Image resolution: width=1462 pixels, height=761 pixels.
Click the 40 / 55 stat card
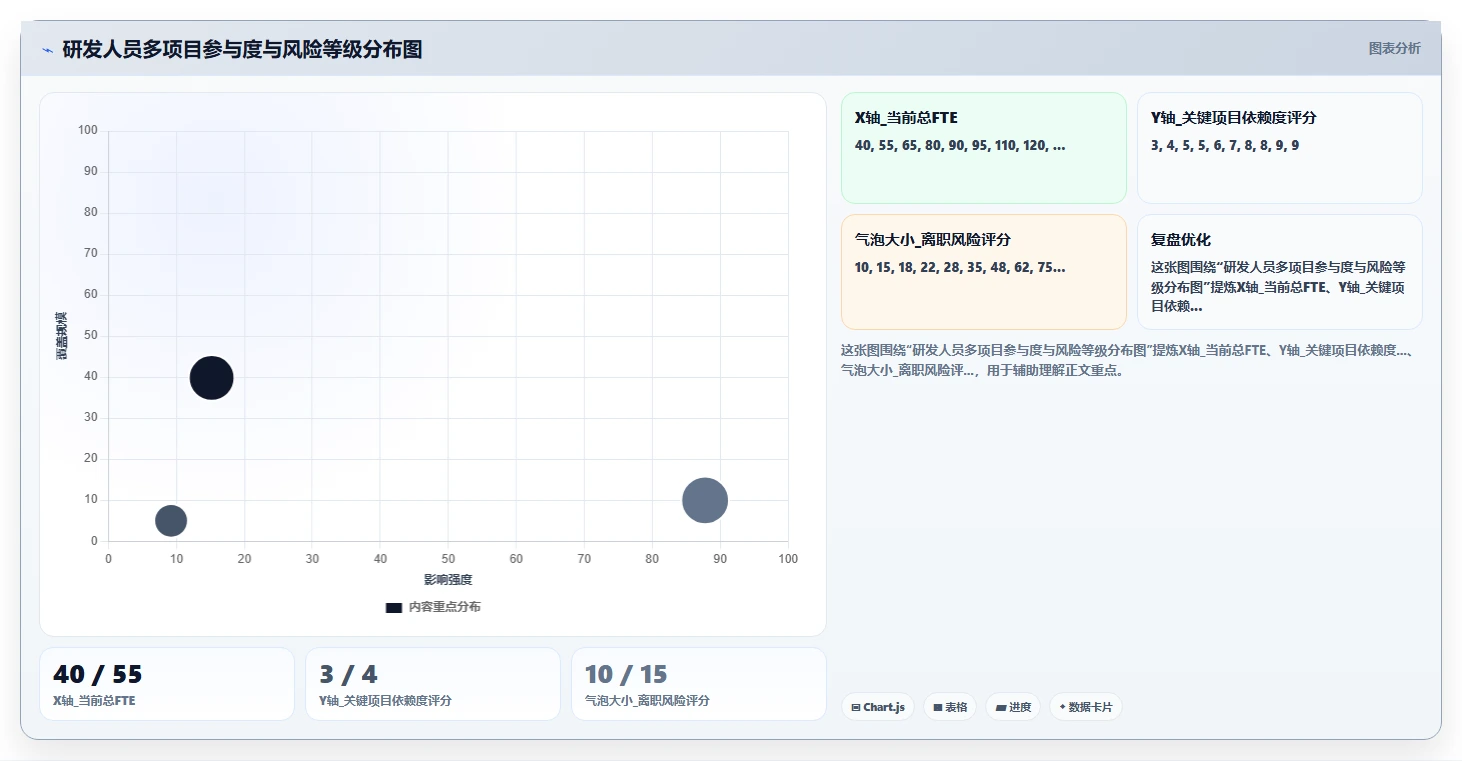[x=167, y=684]
